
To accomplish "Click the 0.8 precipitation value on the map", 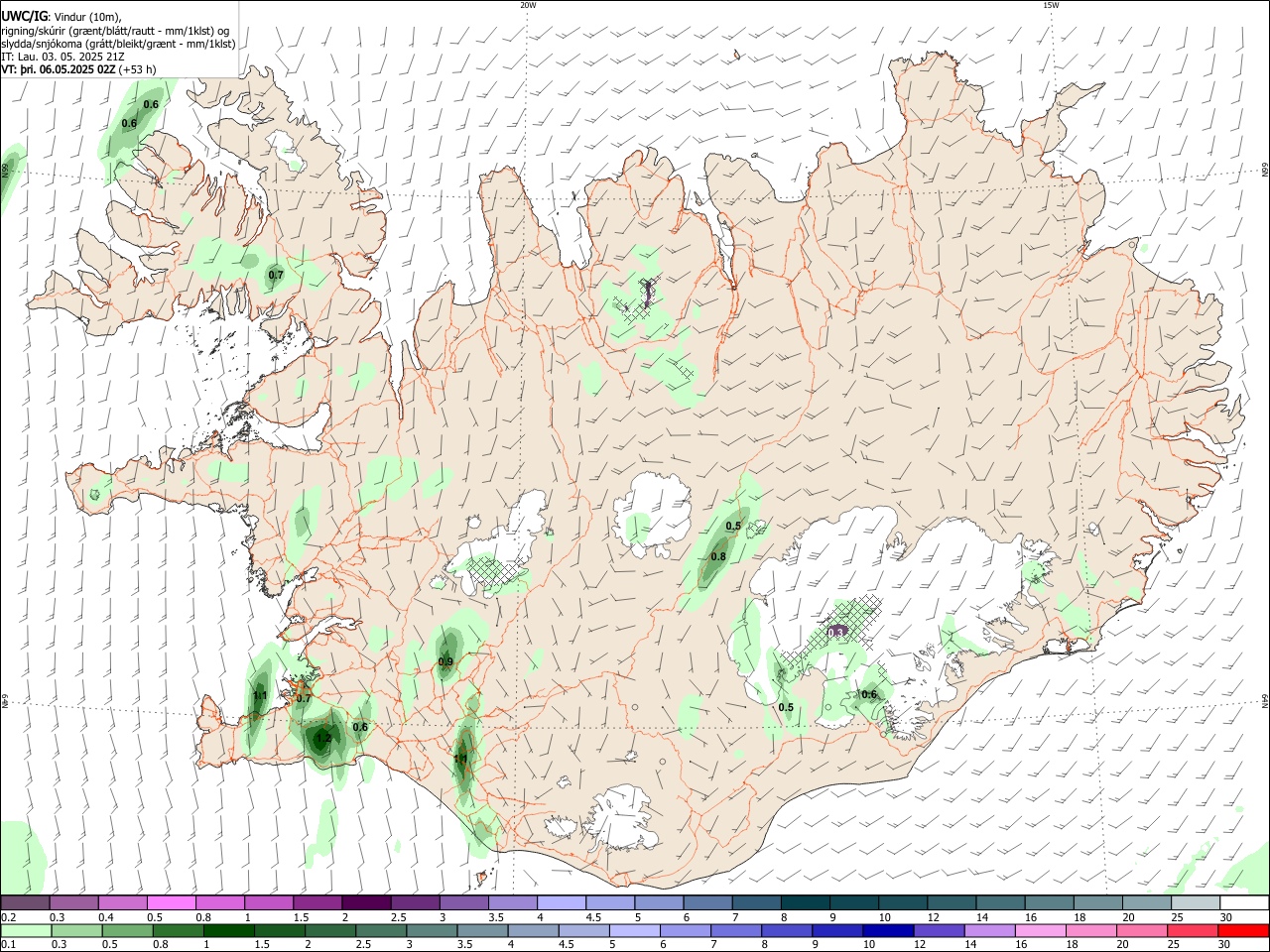I will pyautogui.click(x=718, y=556).
